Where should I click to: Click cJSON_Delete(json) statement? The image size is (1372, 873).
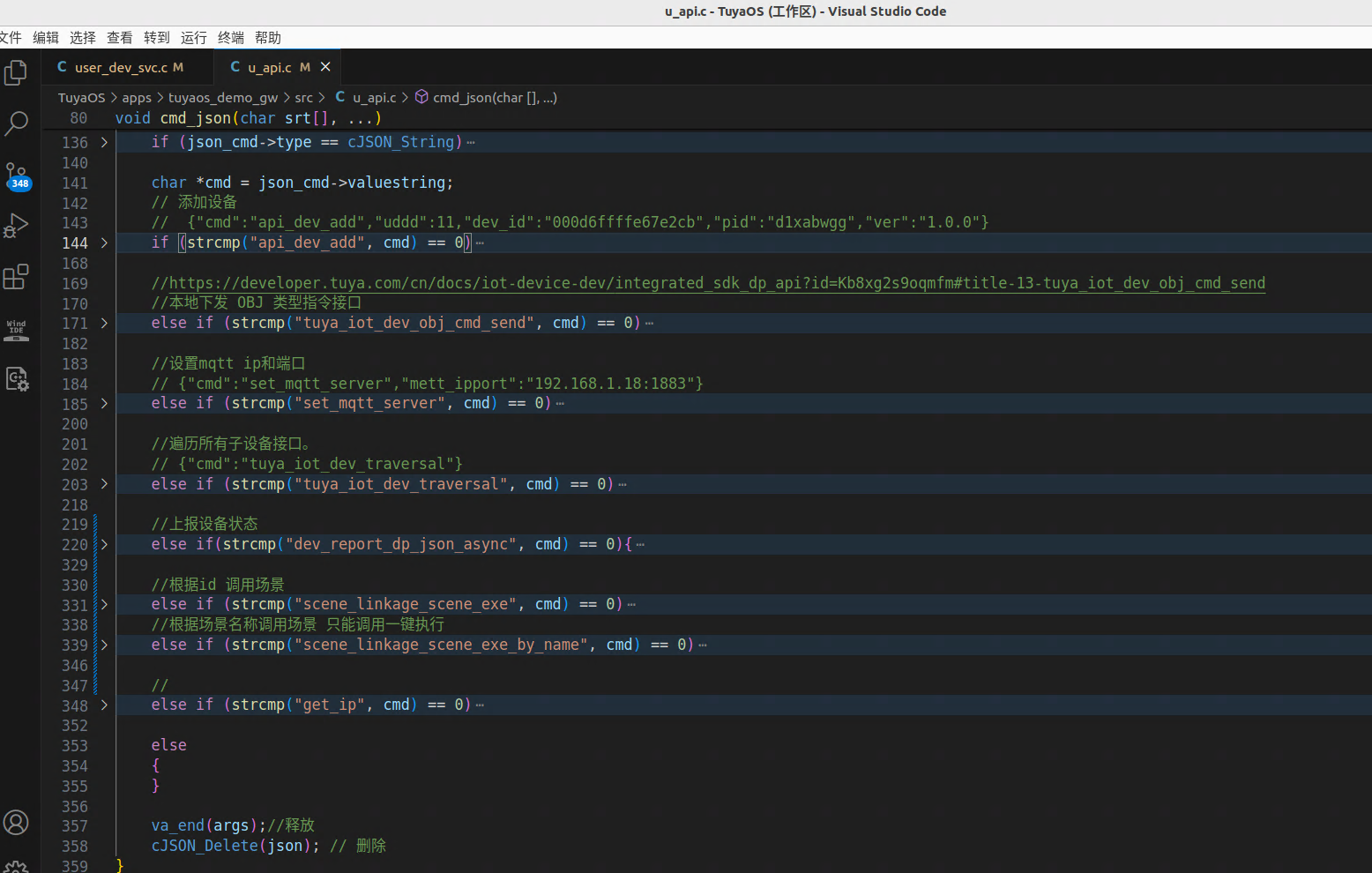[x=235, y=846]
